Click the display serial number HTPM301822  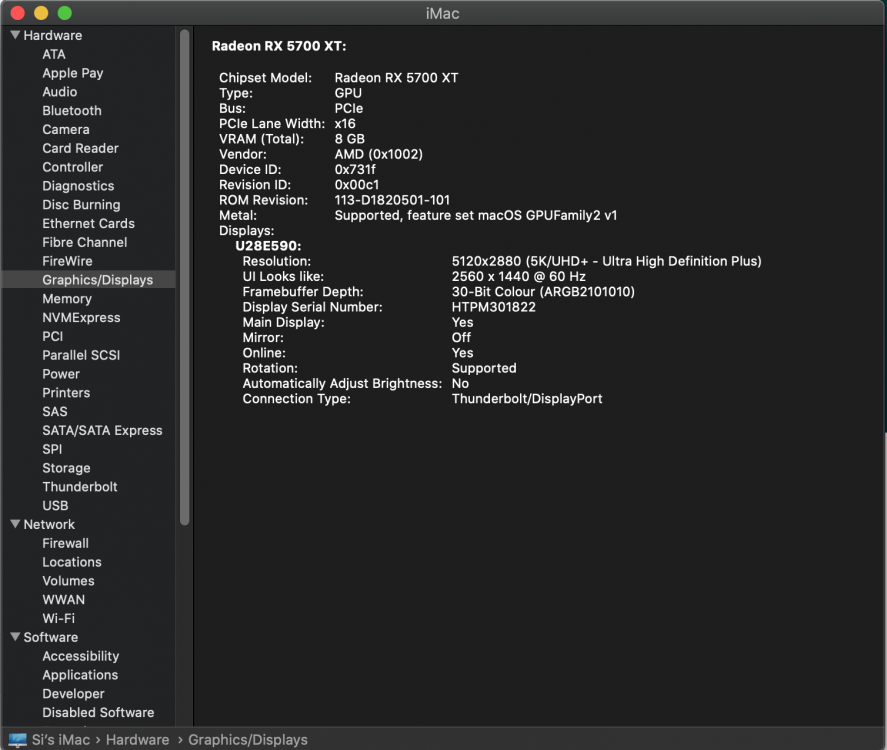(x=493, y=307)
